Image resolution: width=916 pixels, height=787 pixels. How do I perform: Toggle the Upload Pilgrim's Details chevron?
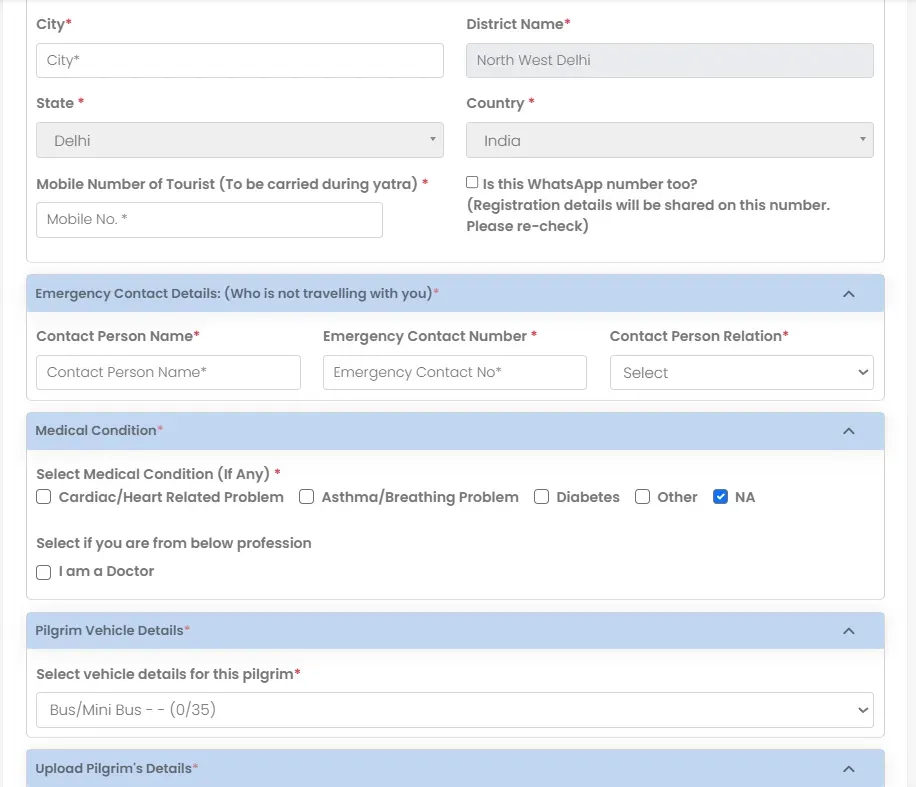click(848, 769)
